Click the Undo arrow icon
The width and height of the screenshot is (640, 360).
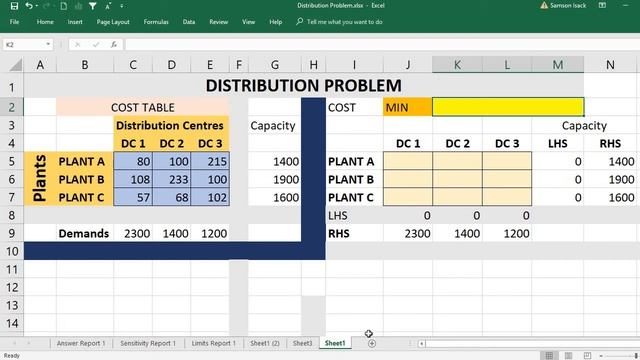pos(29,6)
